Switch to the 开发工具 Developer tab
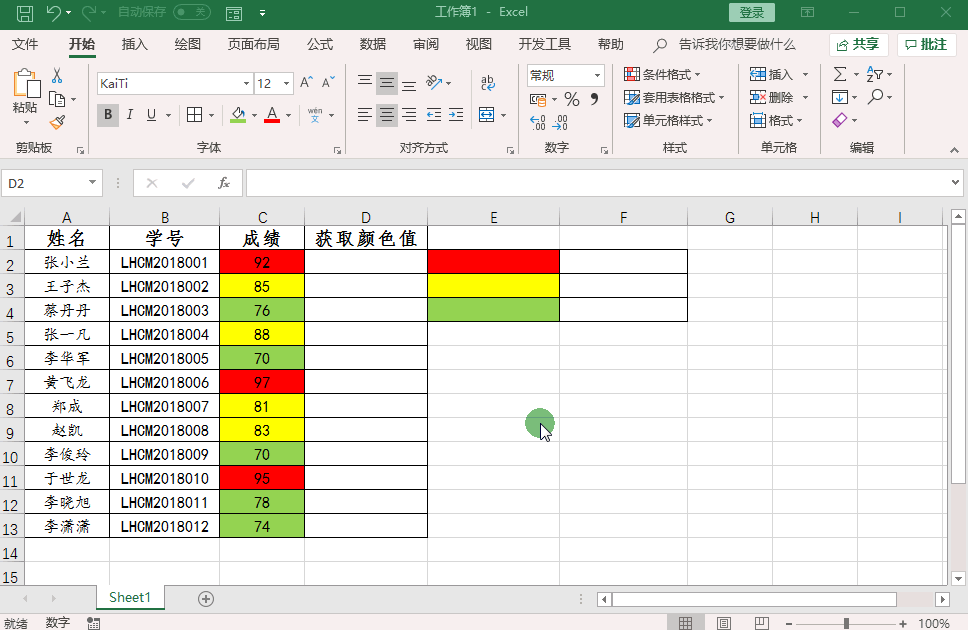The image size is (968, 630). click(544, 44)
